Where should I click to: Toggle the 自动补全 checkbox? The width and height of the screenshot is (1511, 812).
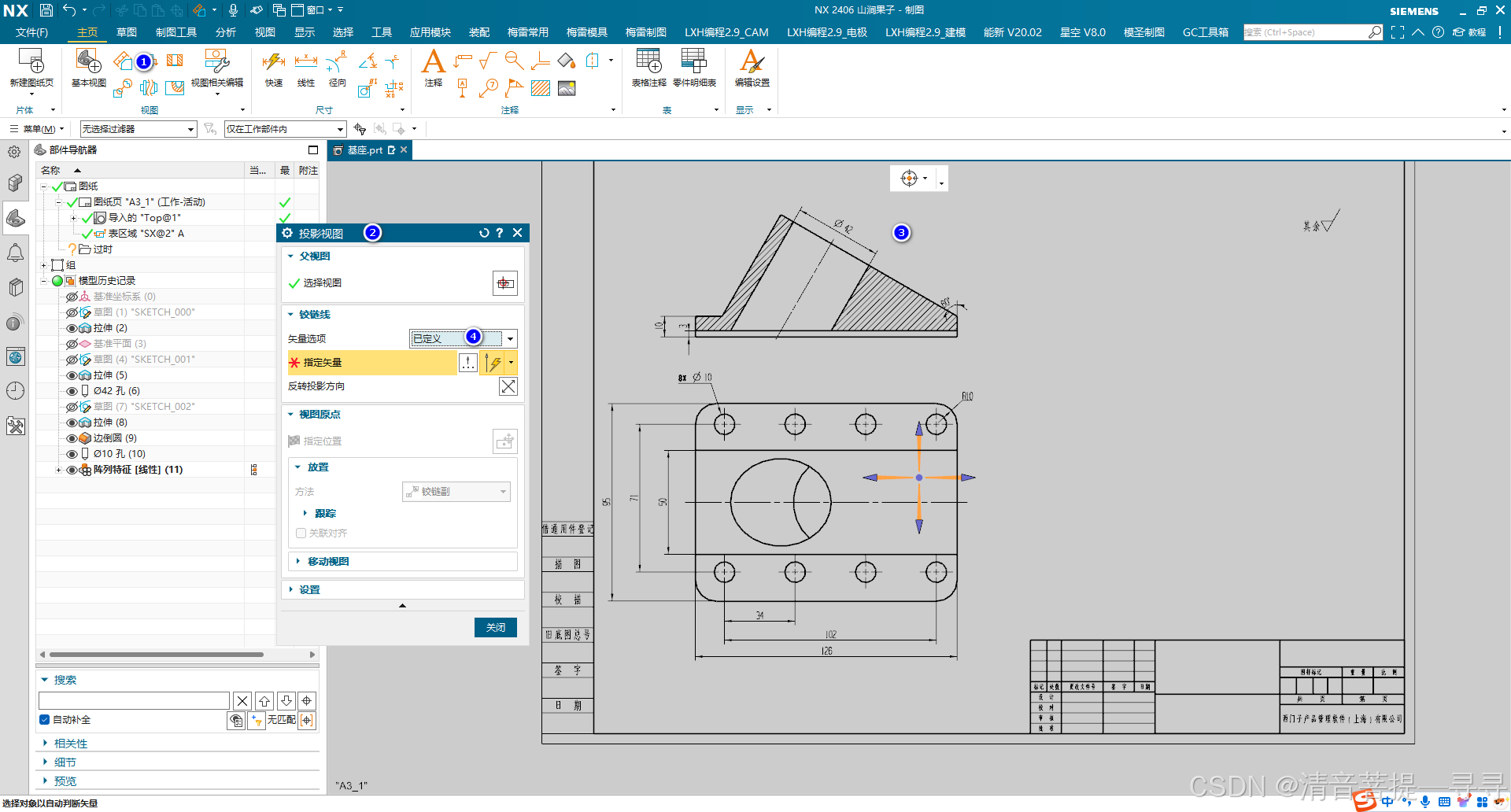[x=45, y=720]
